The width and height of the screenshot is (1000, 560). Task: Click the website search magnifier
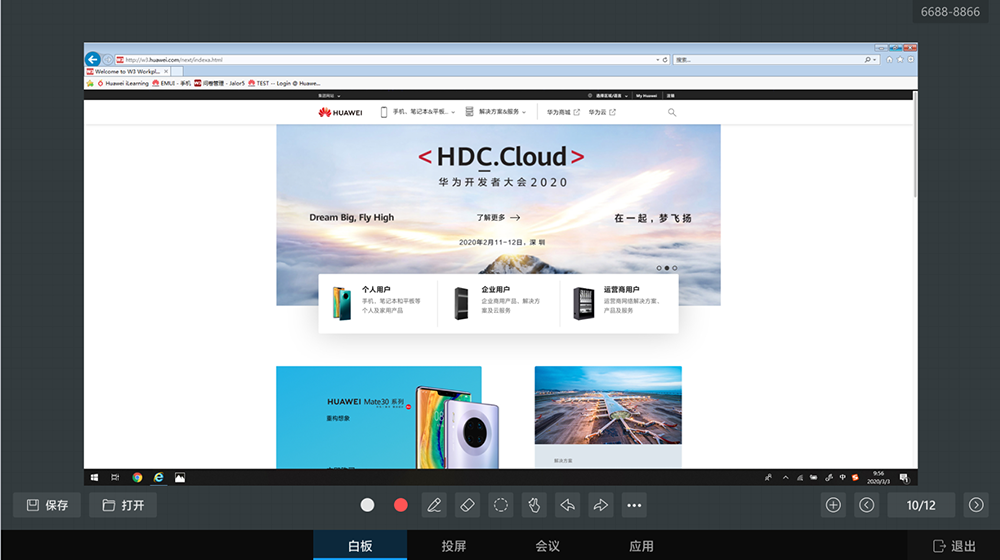672,112
